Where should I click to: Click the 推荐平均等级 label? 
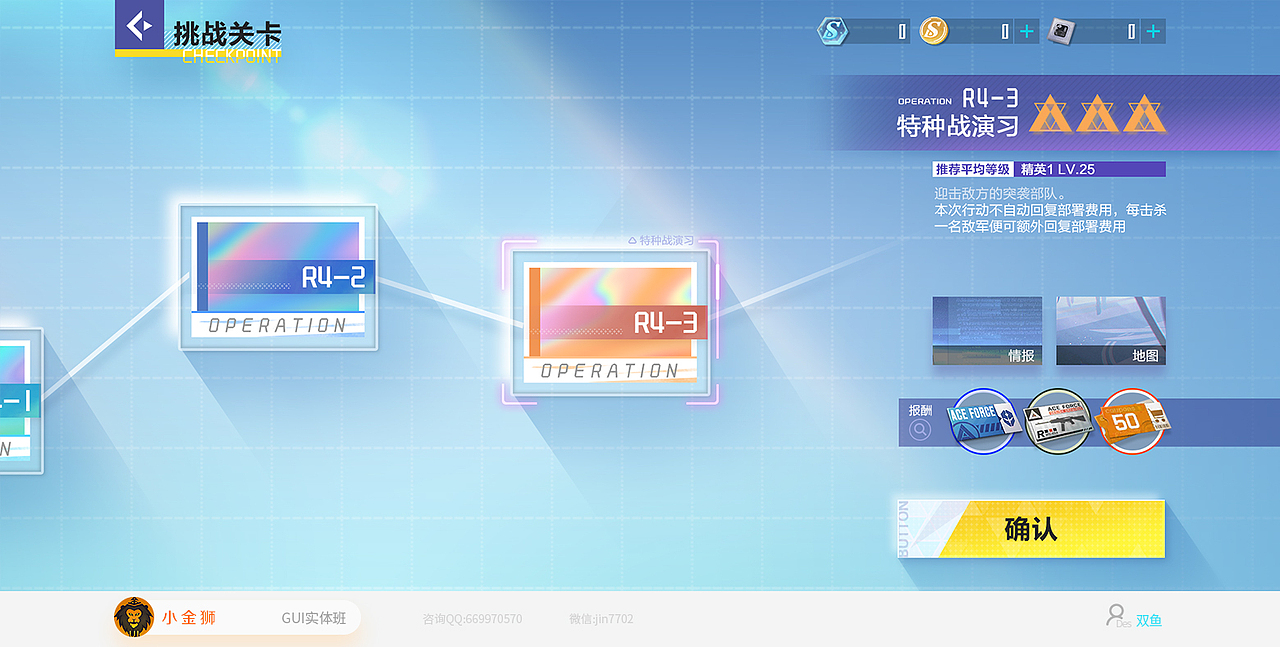point(973,169)
